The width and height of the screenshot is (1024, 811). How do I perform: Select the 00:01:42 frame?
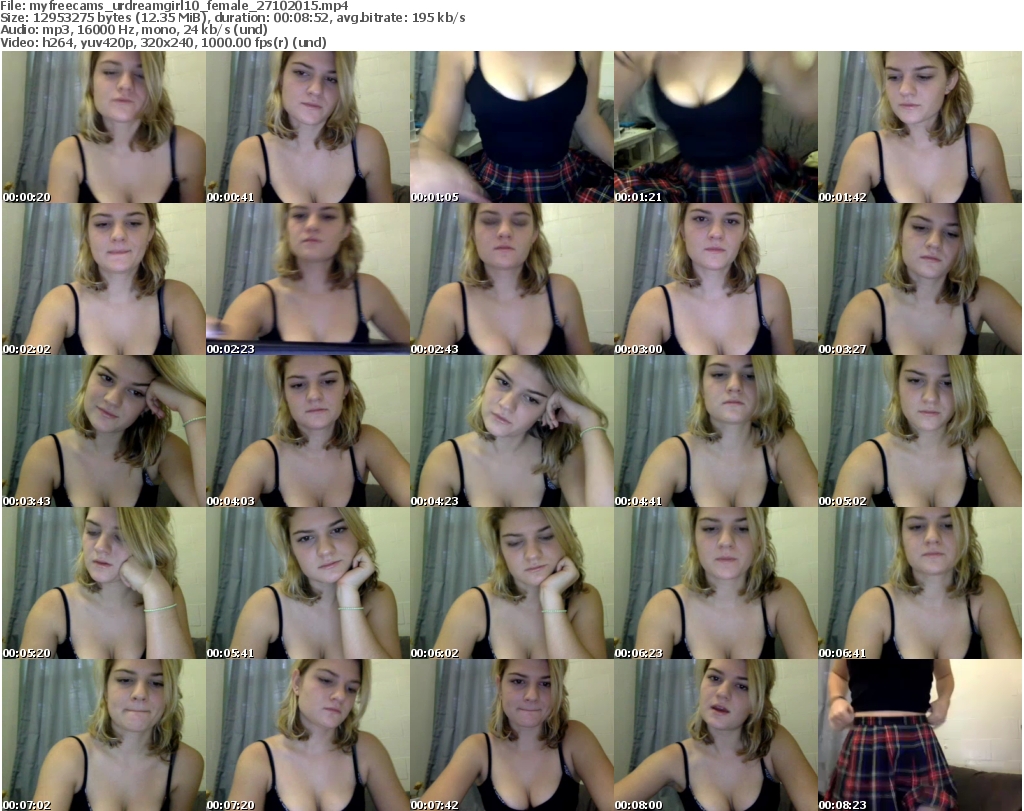click(x=920, y=127)
